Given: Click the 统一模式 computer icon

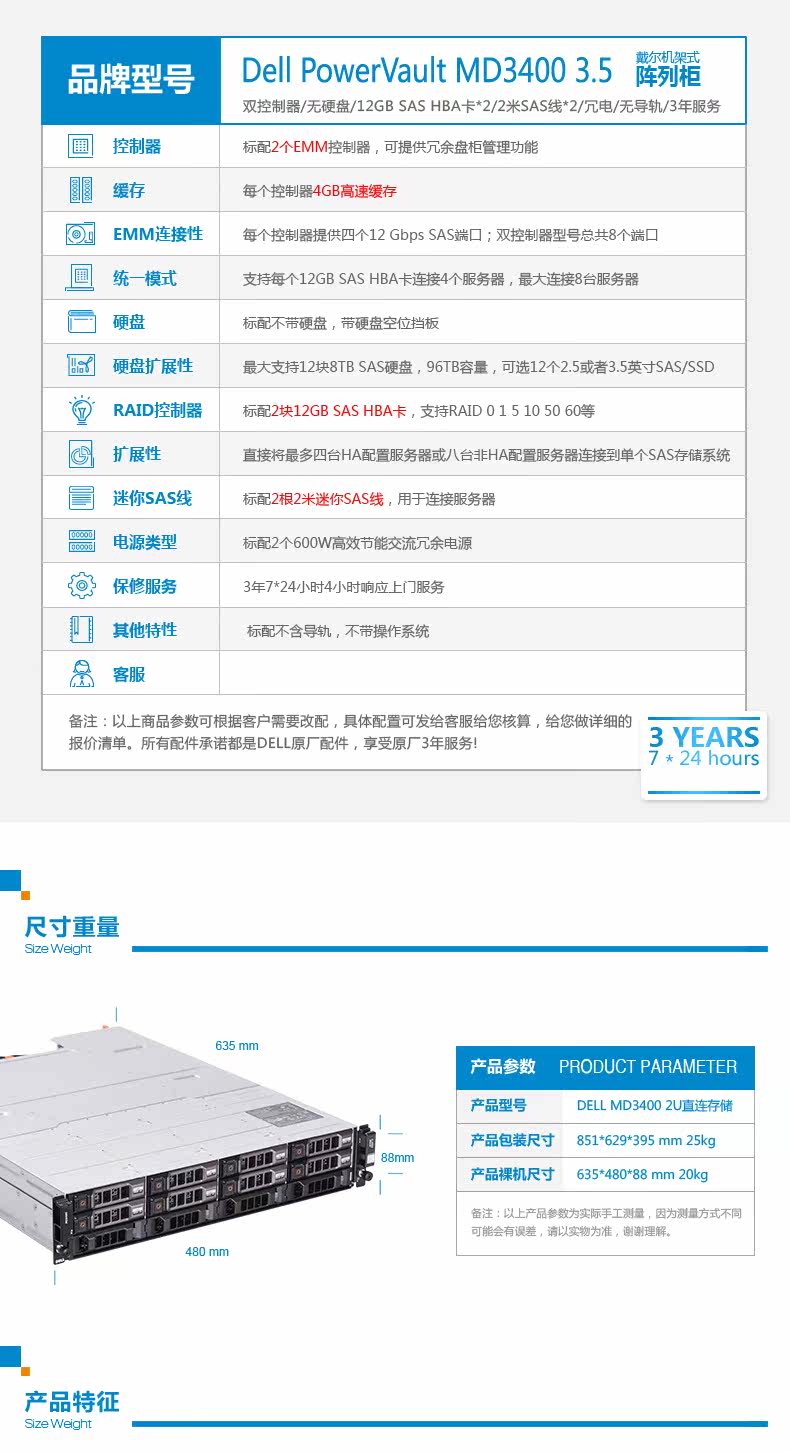Looking at the screenshot, I should [81, 278].
